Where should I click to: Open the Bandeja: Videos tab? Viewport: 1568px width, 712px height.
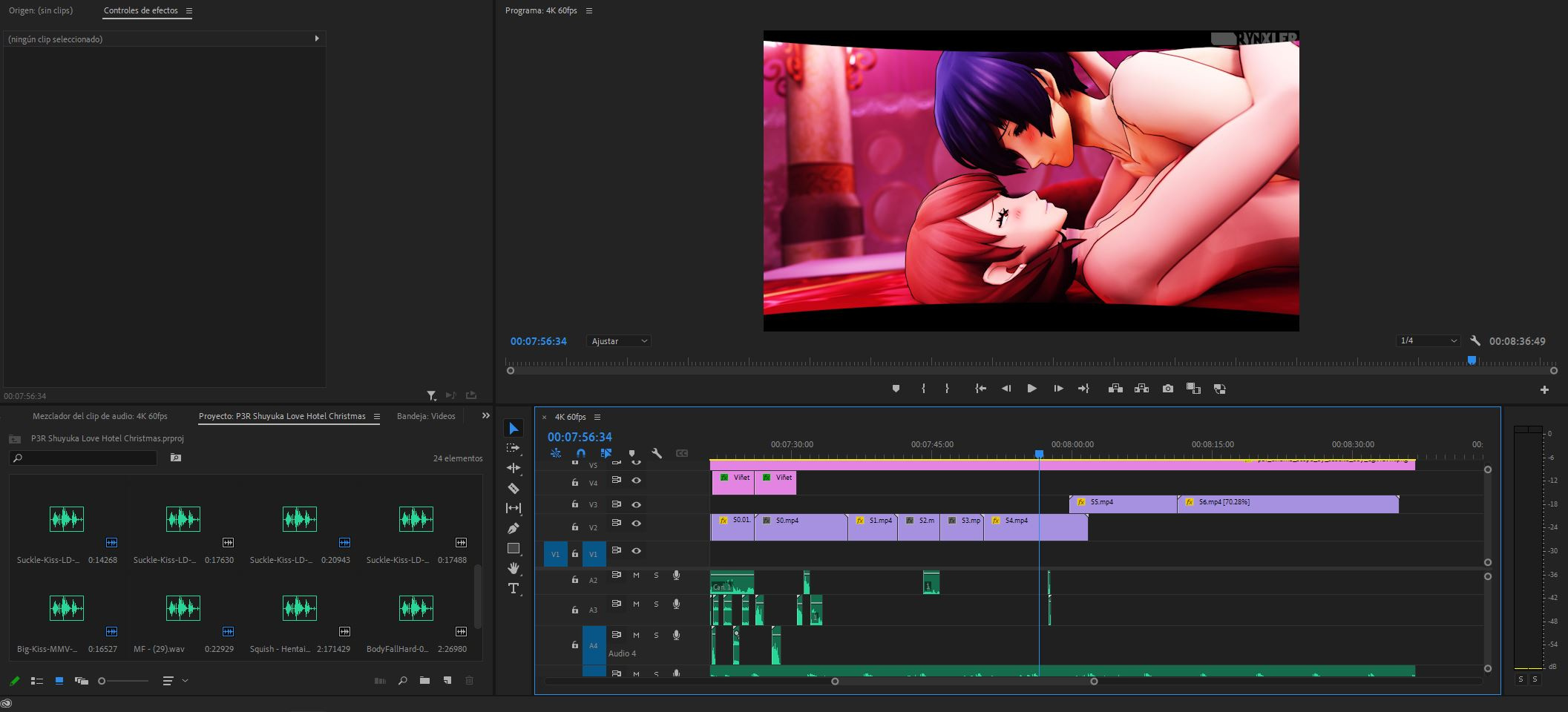tap(426, 417)
